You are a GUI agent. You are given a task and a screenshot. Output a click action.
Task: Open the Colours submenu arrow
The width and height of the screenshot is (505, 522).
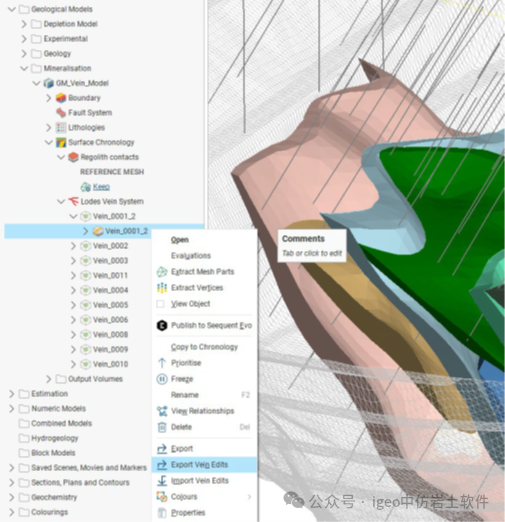coord(249,497)
